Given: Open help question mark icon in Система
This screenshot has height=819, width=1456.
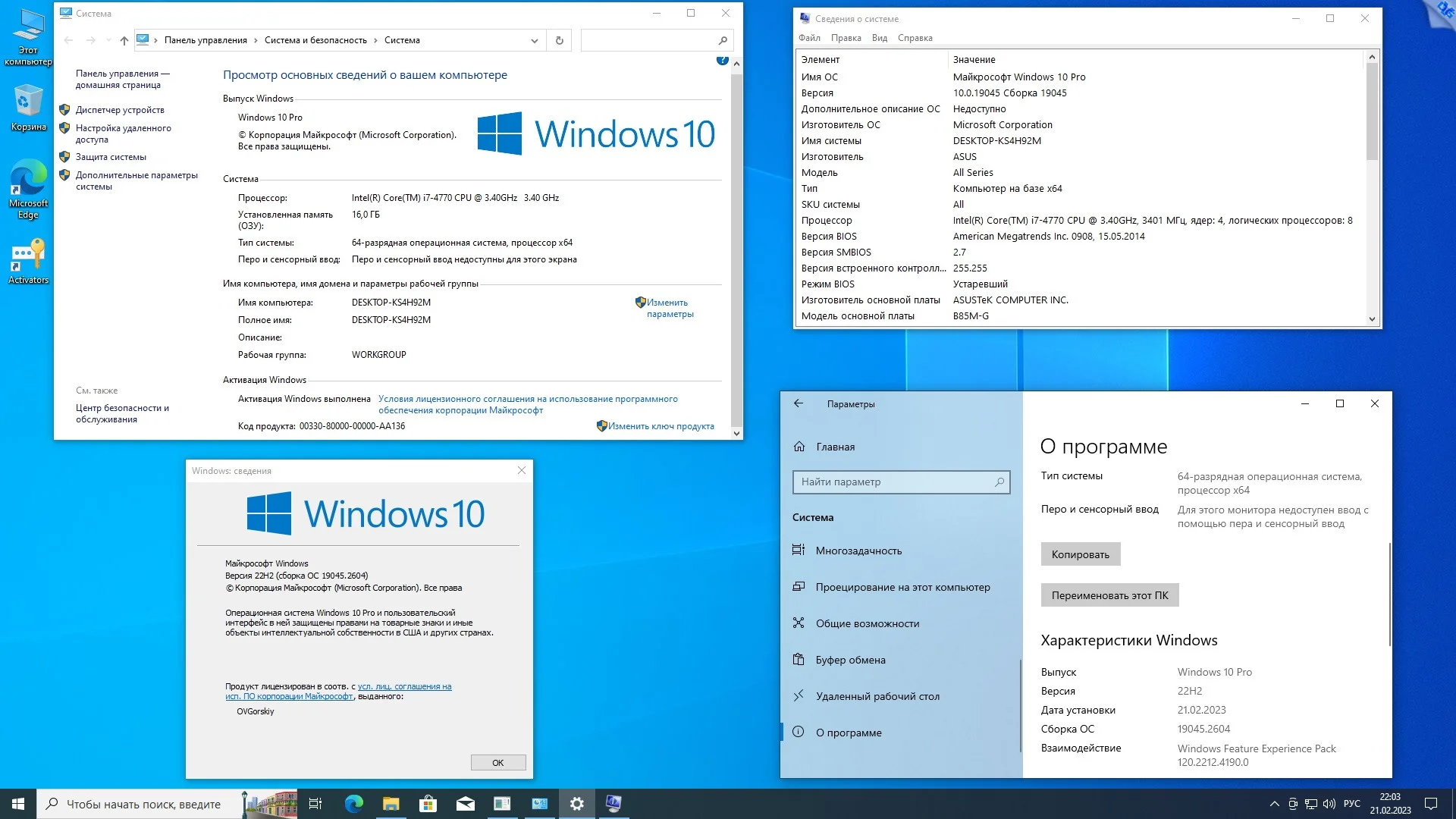Looking at the screenshot, I should click(722, 61).
